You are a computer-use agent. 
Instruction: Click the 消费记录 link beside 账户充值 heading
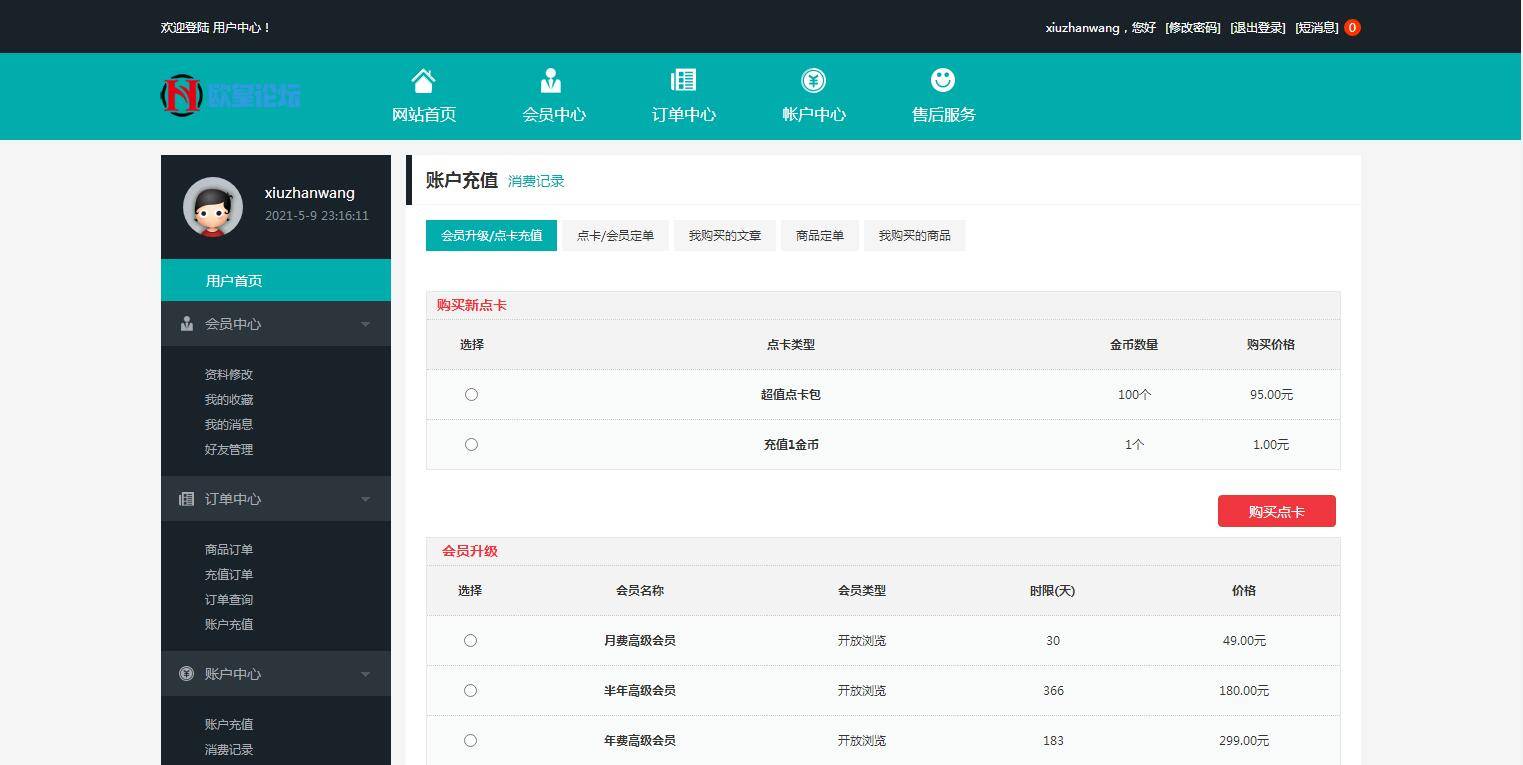pyautogui.click(x=537, y=181)
